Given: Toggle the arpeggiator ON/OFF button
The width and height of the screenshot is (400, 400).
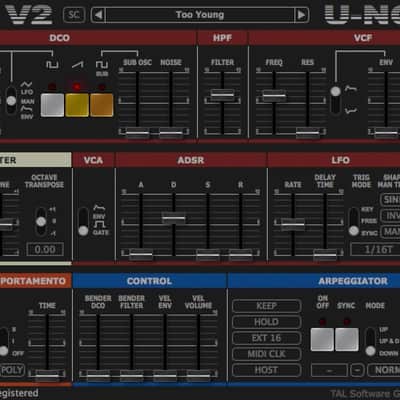Looking at the screenshot, I should click(322, 340).
